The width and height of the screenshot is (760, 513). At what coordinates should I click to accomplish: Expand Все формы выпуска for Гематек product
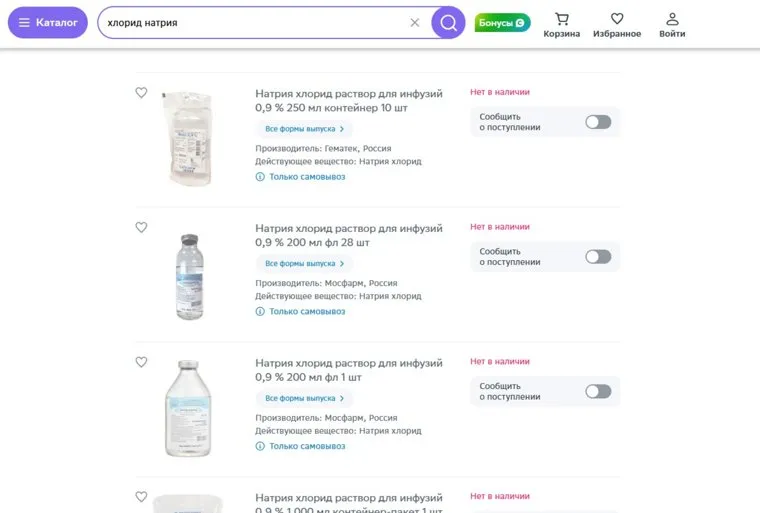[304, 129]
